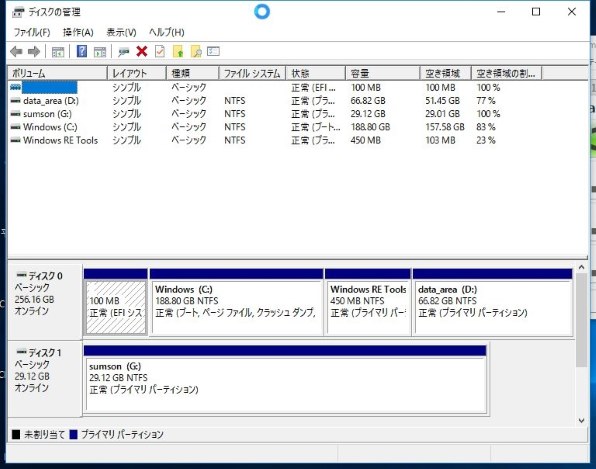Viewport: 596px width, 469px height.
Task: Click the folder with green arrow icon
Action: pos(178,51)
